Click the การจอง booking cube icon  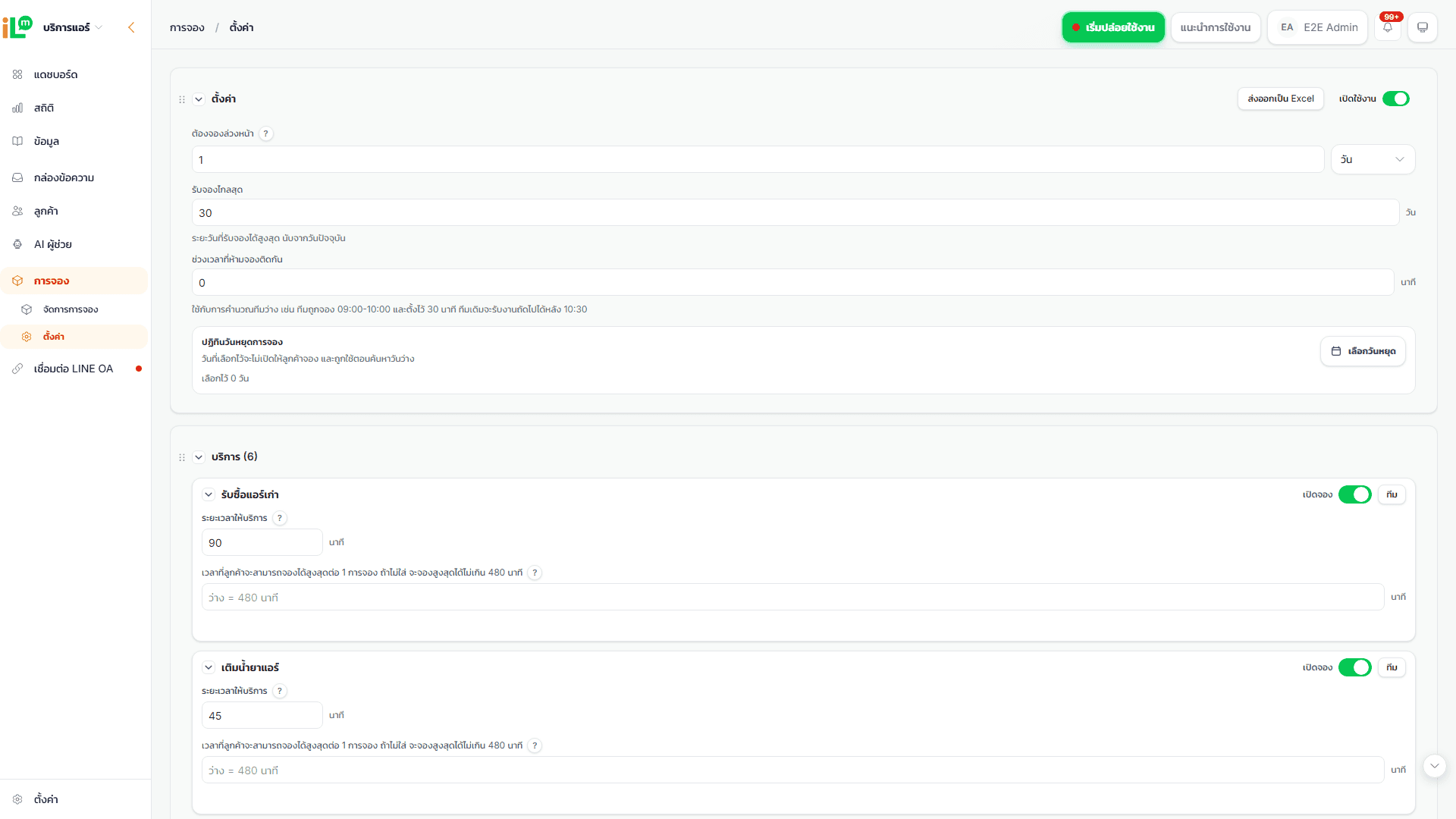tap(17, 281)
